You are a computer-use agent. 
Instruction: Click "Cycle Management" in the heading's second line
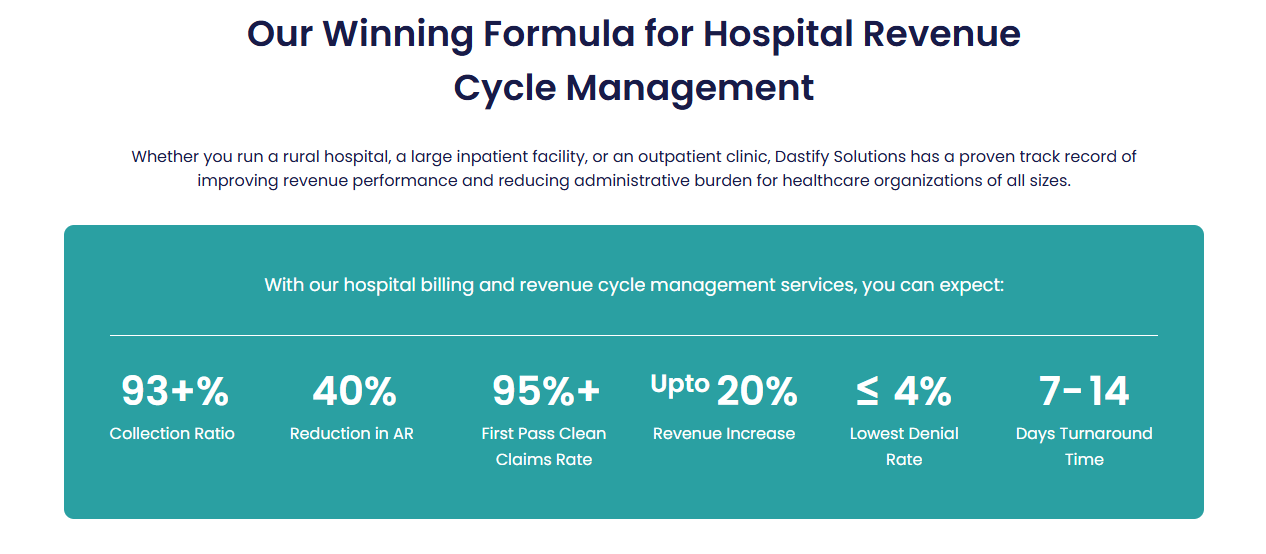633,88
